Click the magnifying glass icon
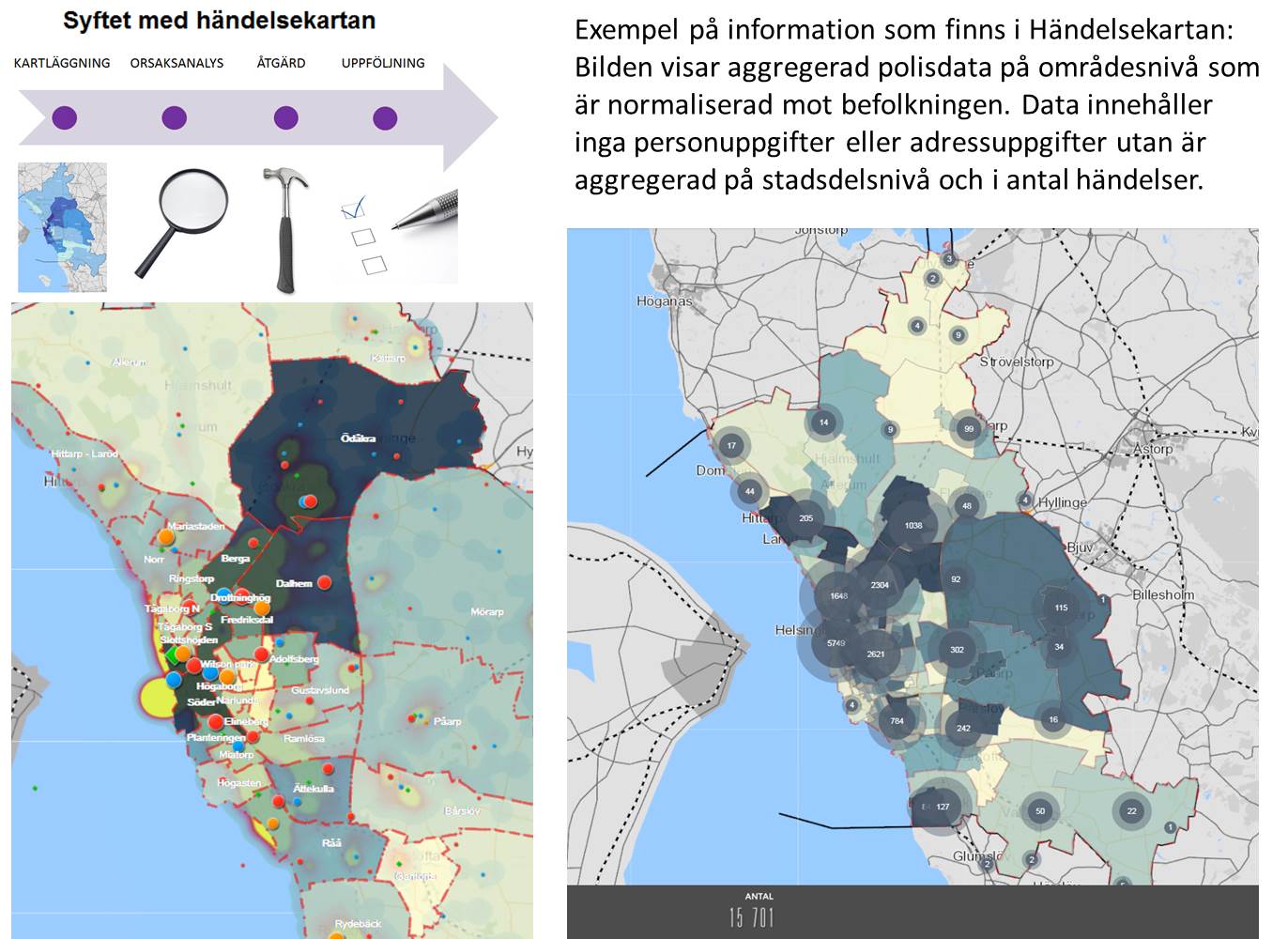 click(x=181, y=223)
